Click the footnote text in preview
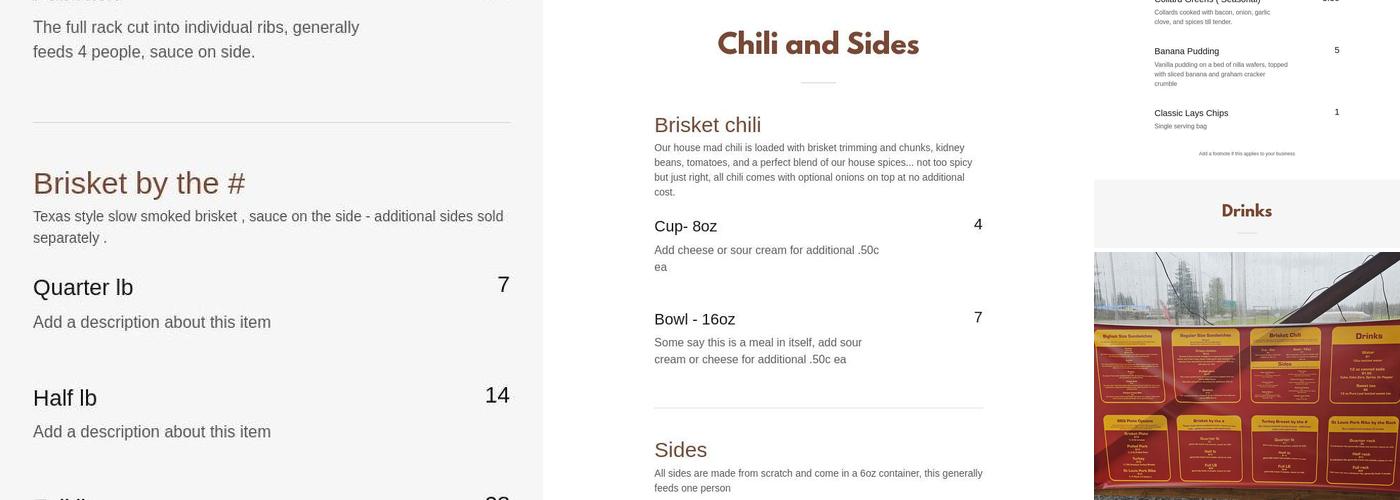This screenshot has width=1400, height=500. (x=1246, y=154)
